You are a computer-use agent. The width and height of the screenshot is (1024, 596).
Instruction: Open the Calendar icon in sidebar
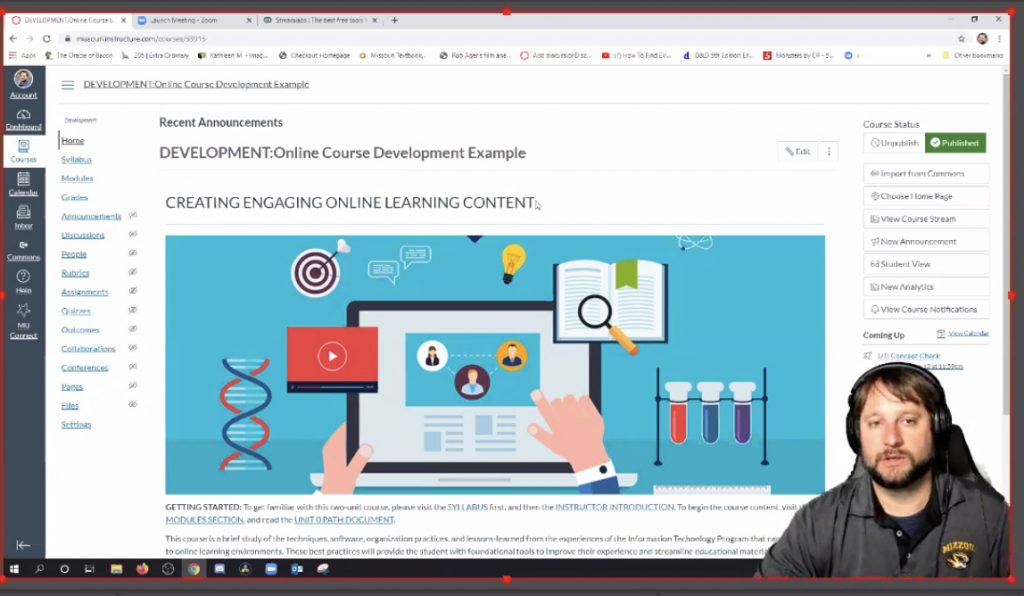pyautogui.click(x=23, y=182)
